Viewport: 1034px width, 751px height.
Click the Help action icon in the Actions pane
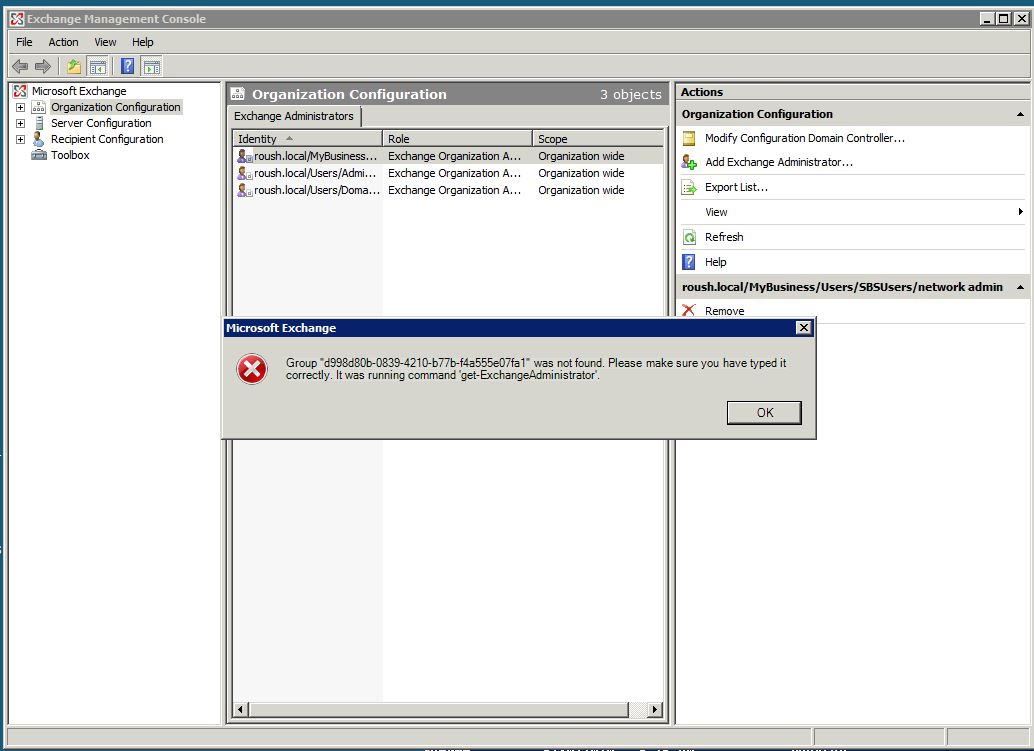[688, 262]
